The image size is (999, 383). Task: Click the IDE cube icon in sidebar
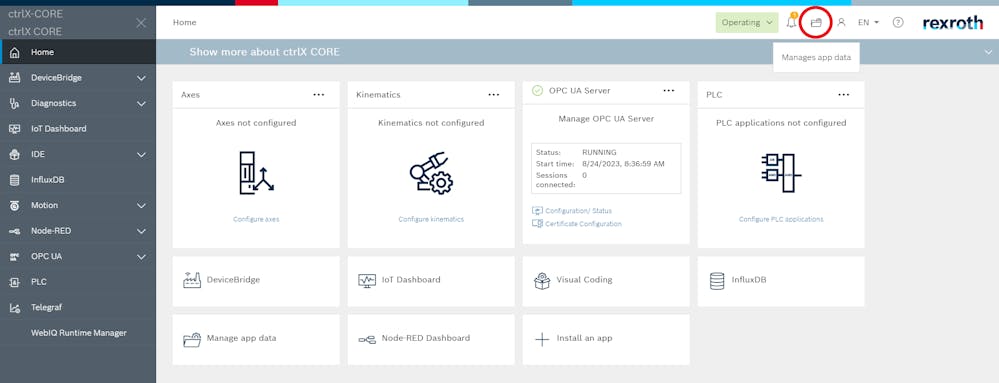(14, 154)
